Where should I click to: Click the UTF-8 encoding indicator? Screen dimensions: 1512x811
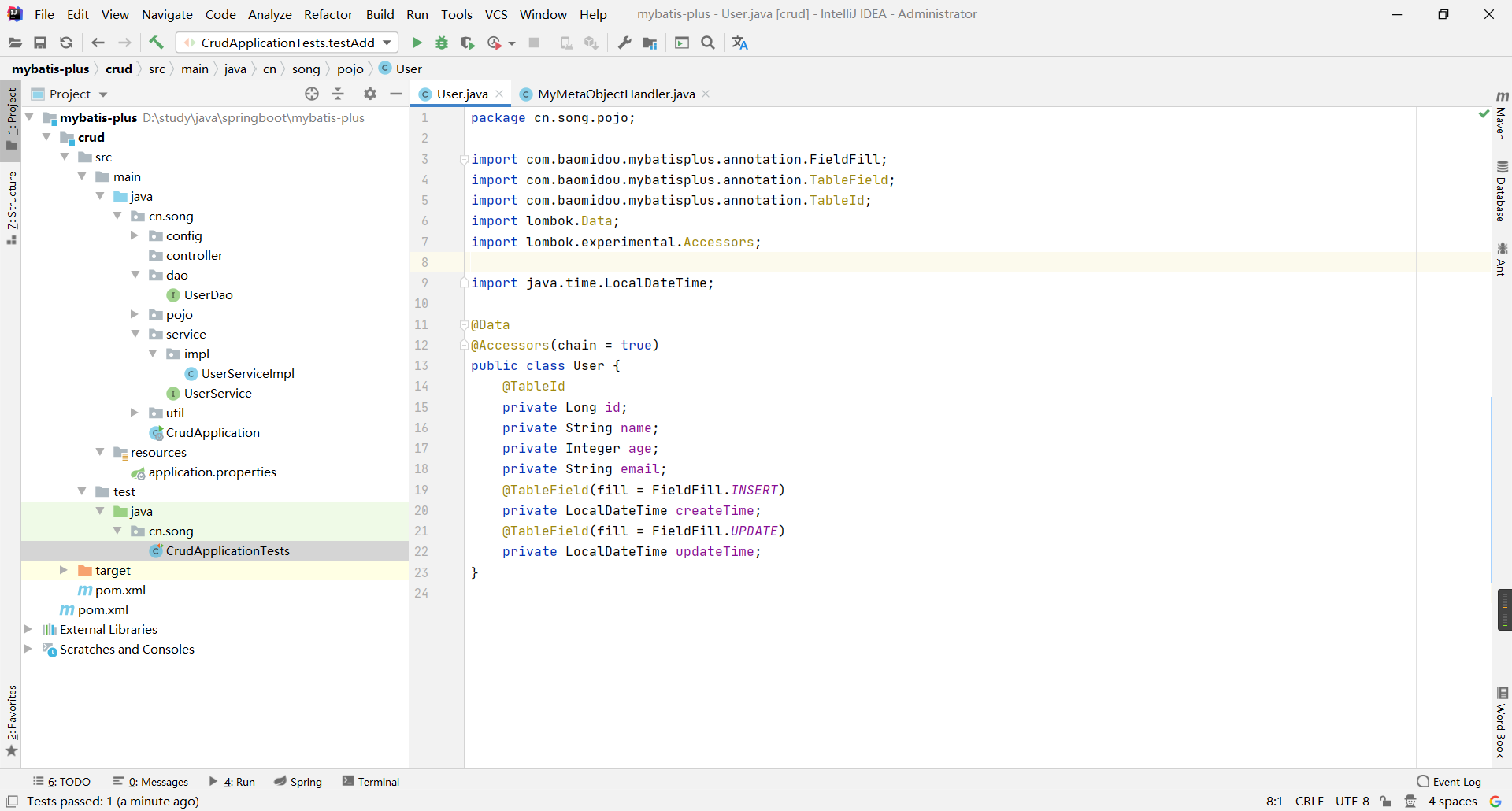[1352, 802]
